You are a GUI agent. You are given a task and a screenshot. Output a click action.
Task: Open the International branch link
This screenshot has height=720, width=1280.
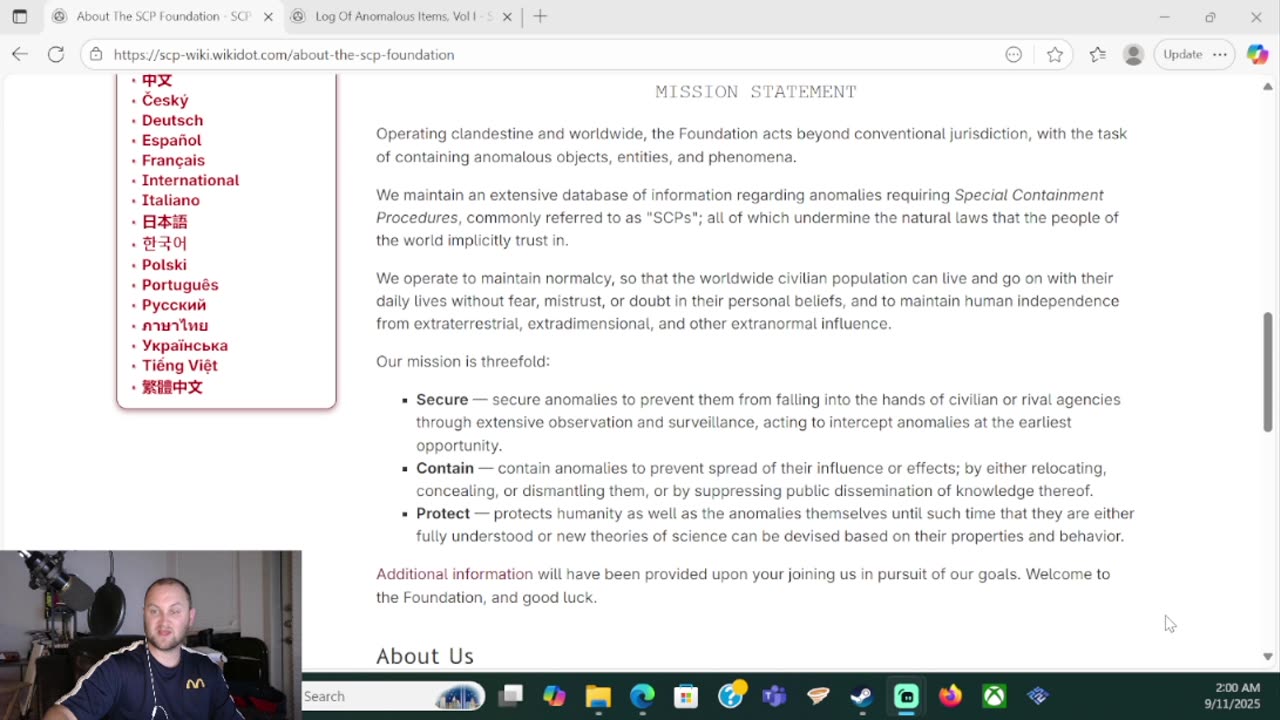[190, 180]
